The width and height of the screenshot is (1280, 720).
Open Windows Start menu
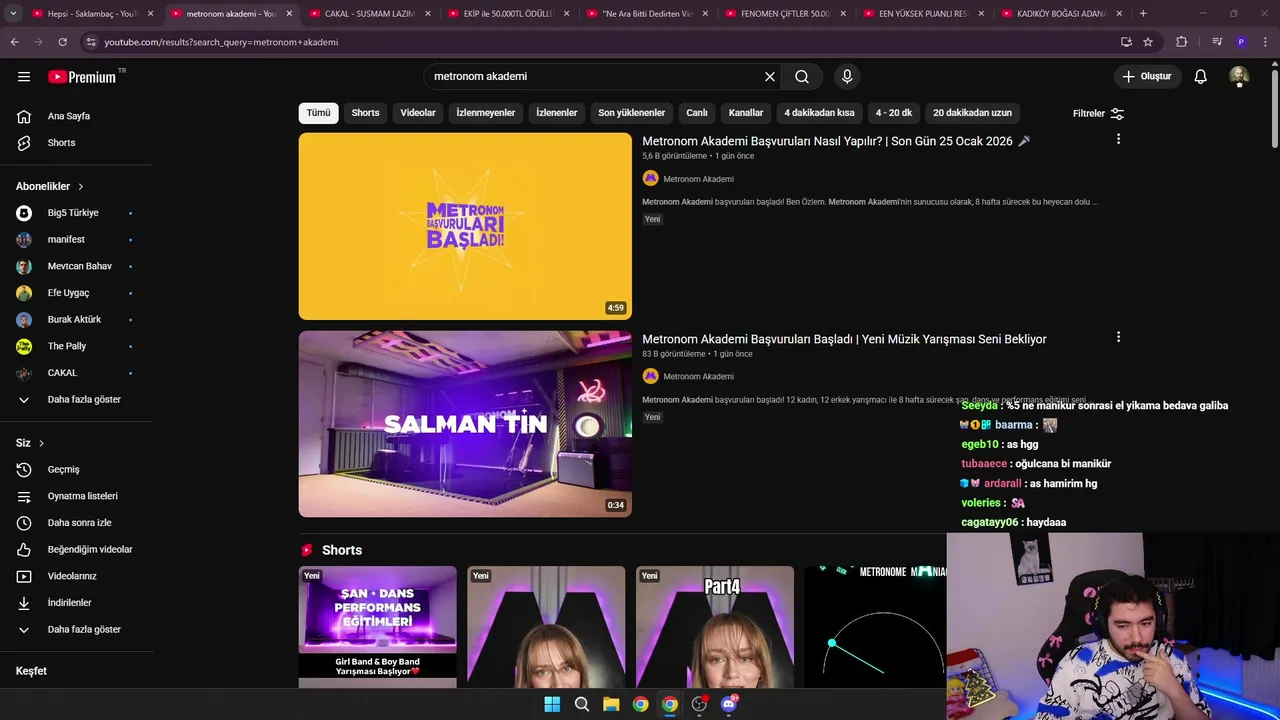coord(552,704)
